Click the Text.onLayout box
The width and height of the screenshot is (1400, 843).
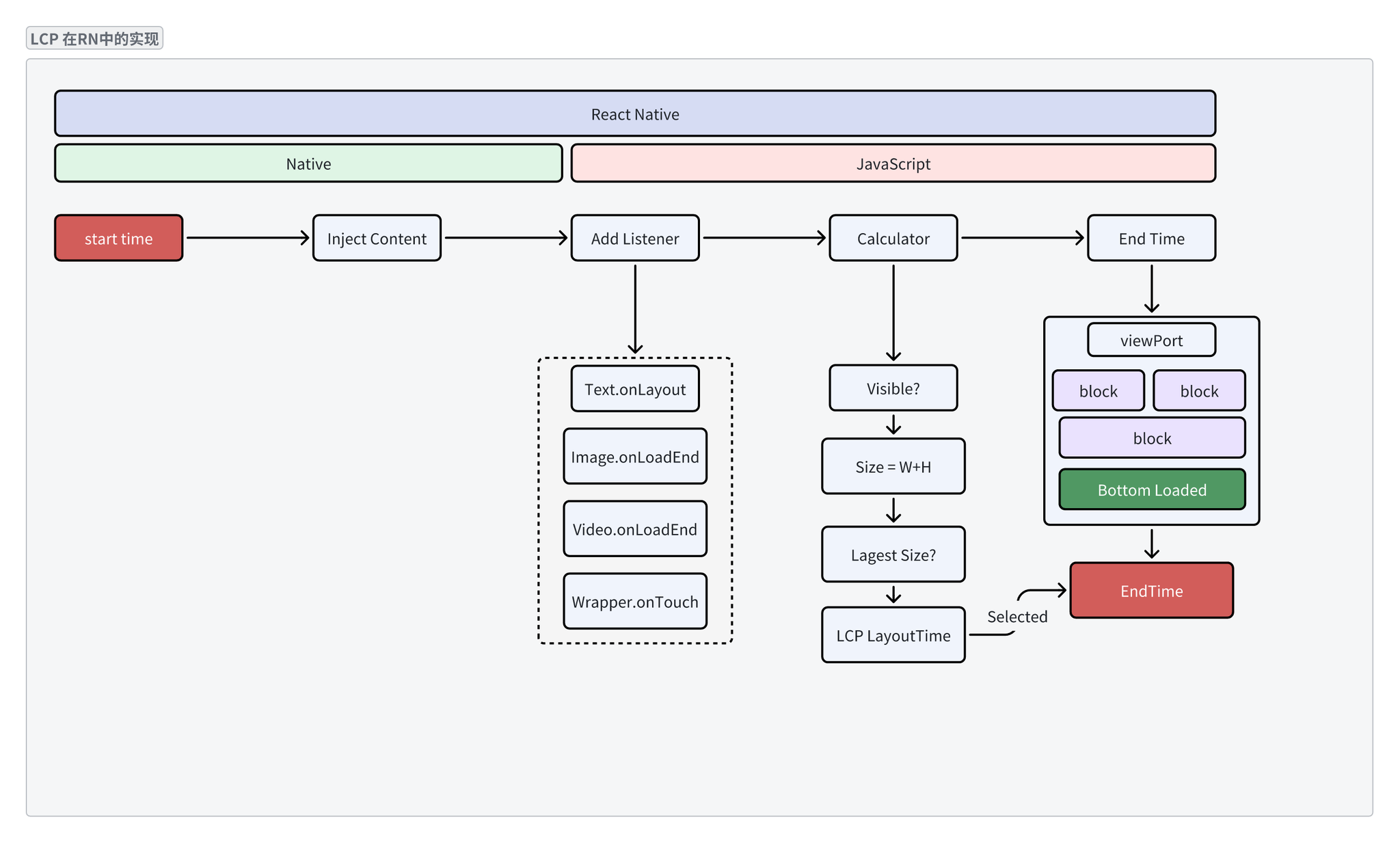point(635,389)
